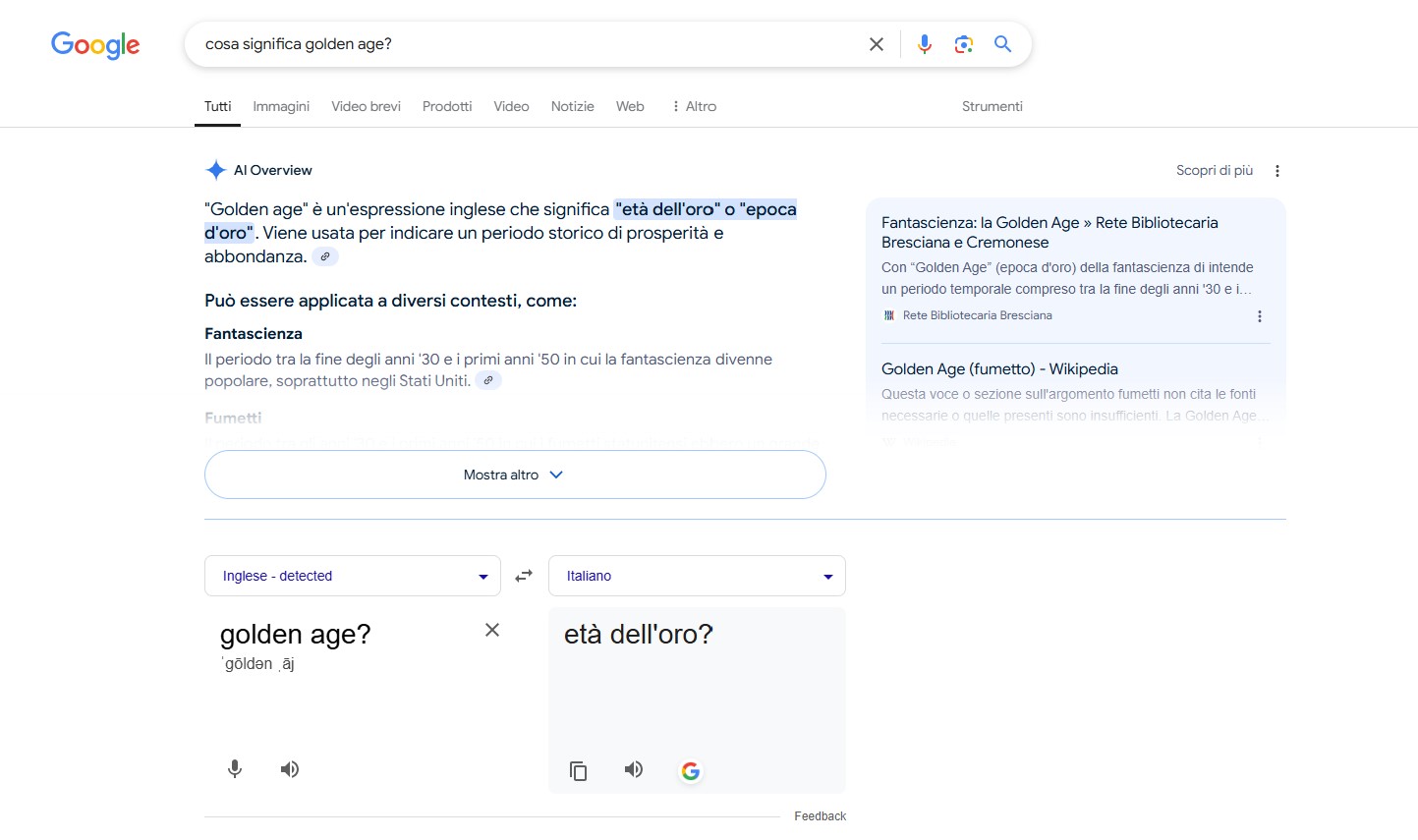Open the Notizie tab
Viewport: 1418px width, 840px height.
pyautogui.click(x=572, y=106)
